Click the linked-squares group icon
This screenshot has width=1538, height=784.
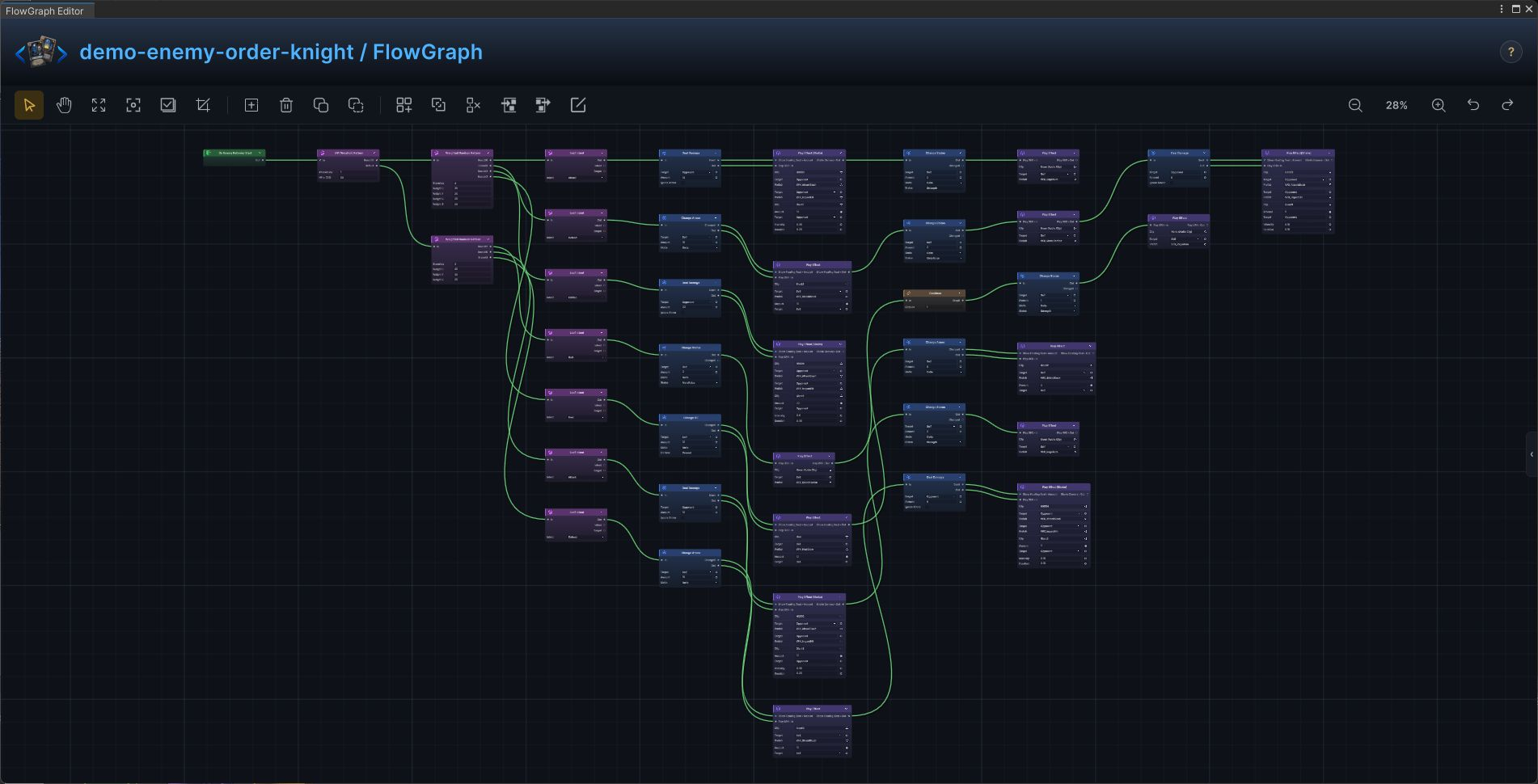(x=438, y=105)
